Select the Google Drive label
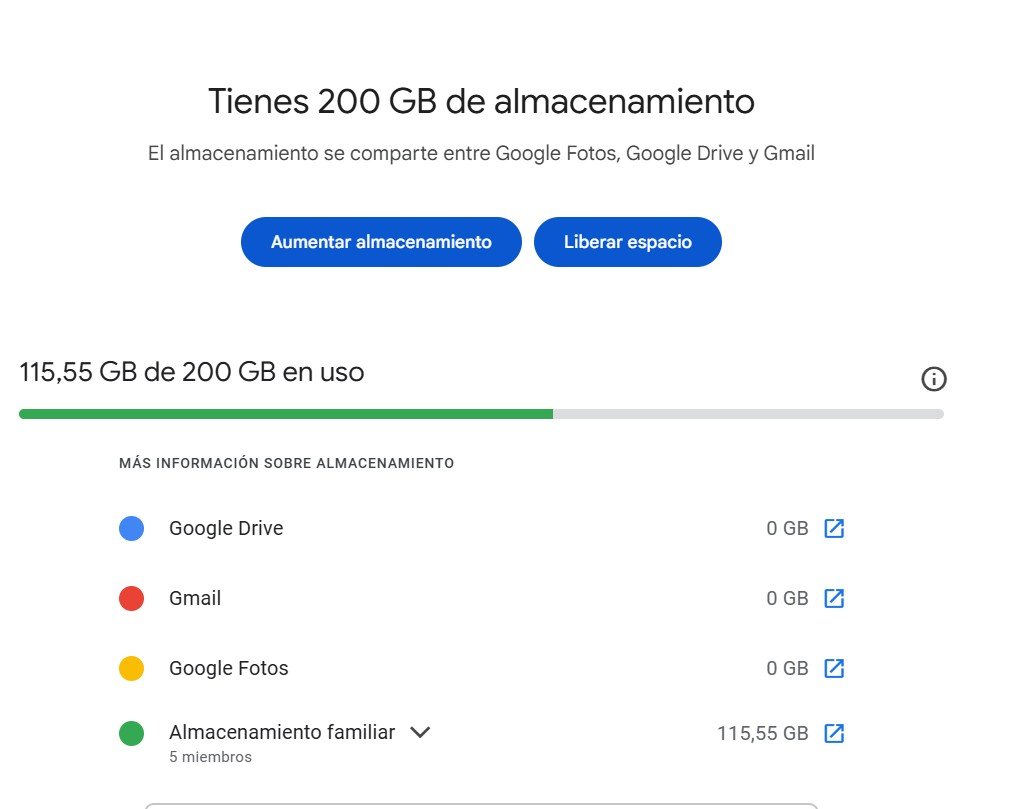 coord(226,528)
